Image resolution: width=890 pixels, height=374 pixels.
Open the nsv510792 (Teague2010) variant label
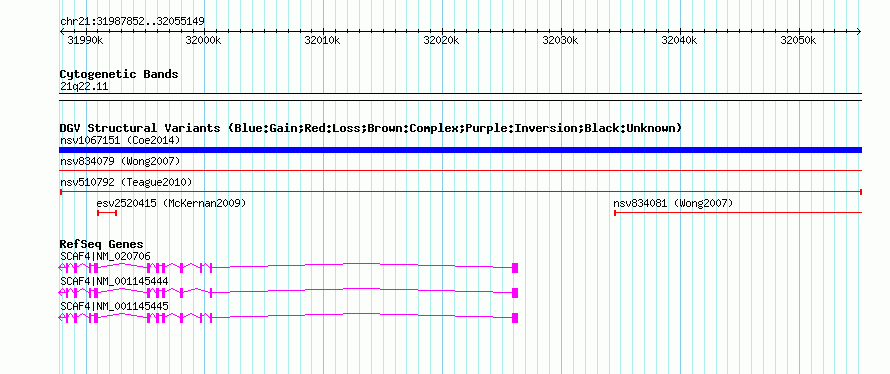click(126, 182)
